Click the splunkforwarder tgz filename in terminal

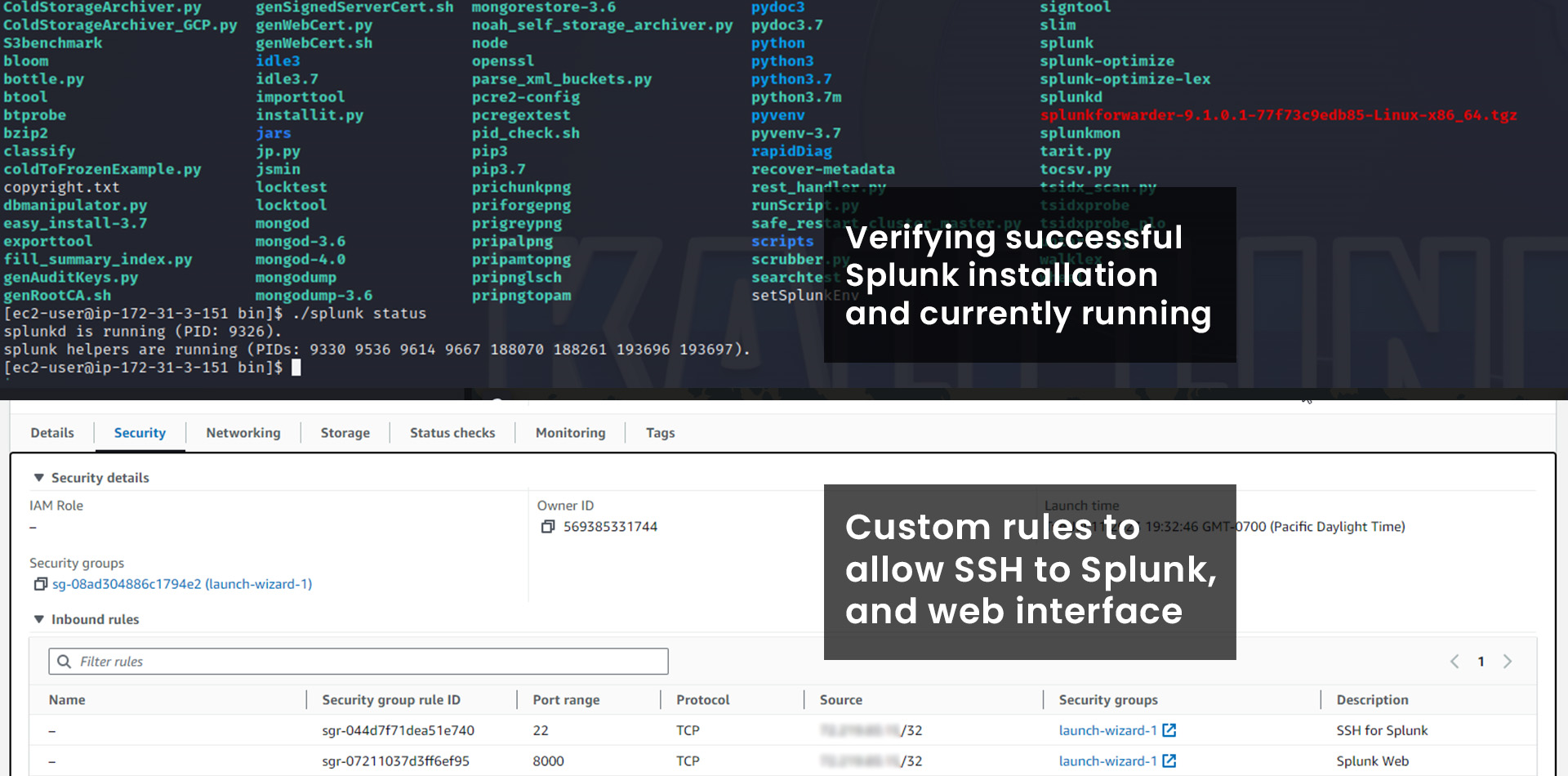point(1278,115)
